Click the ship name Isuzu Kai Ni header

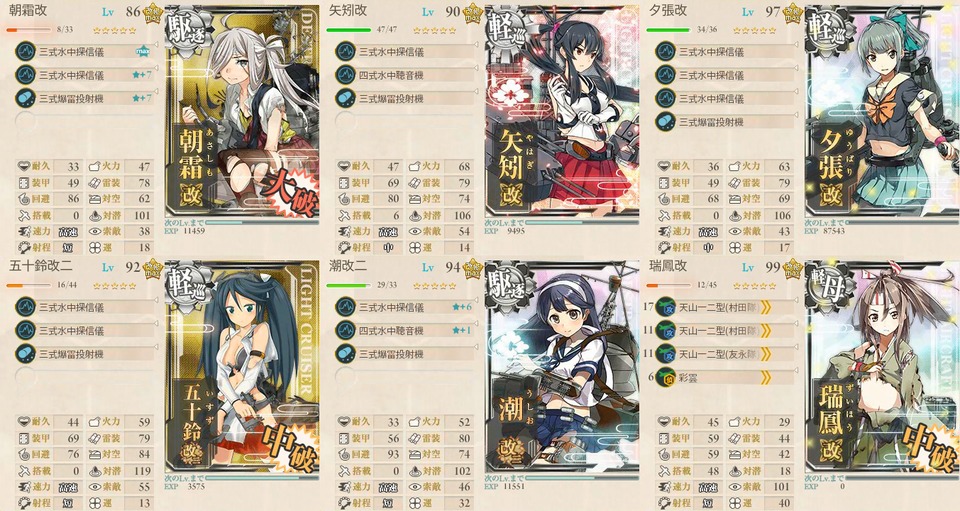[x=40, y=267]
